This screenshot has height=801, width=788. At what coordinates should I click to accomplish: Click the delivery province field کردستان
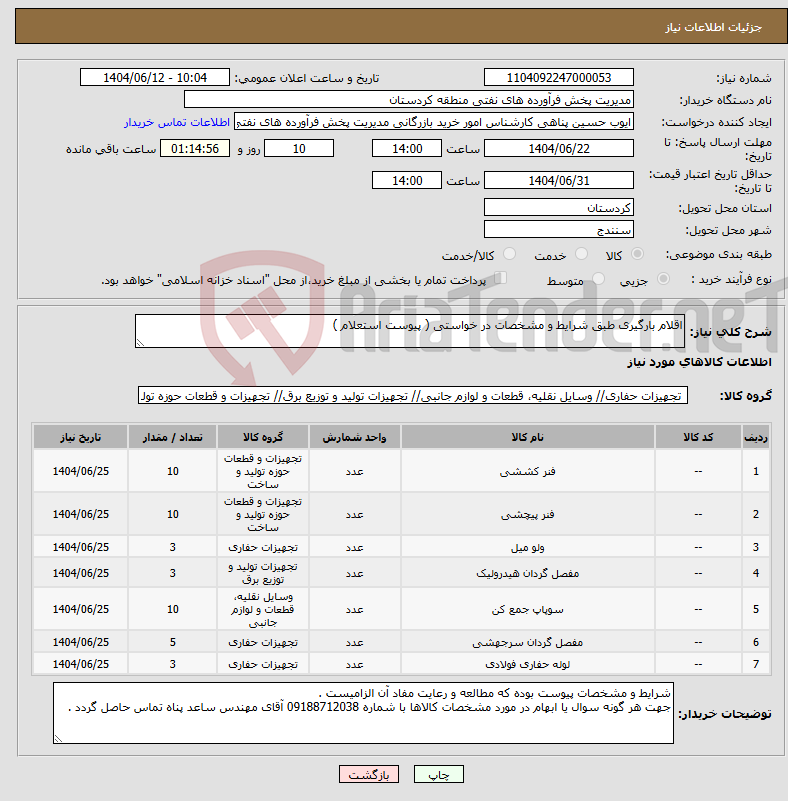click(x=559, y=207)
